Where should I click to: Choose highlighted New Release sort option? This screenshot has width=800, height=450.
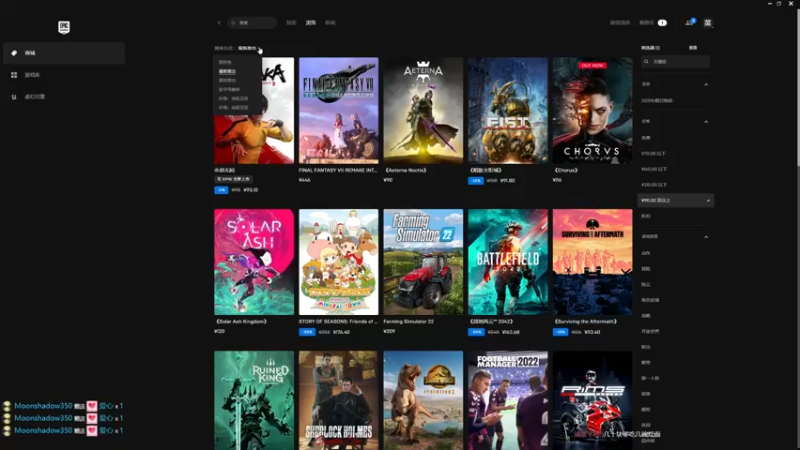pyautogui.click(x=228, y=71)
